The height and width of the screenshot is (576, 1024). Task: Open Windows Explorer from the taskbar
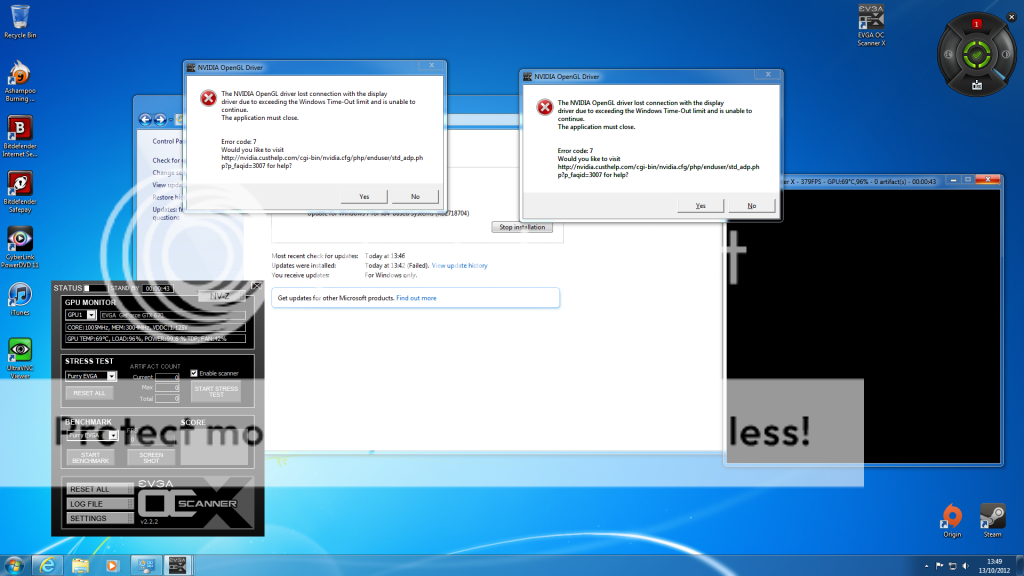point(80,566)
